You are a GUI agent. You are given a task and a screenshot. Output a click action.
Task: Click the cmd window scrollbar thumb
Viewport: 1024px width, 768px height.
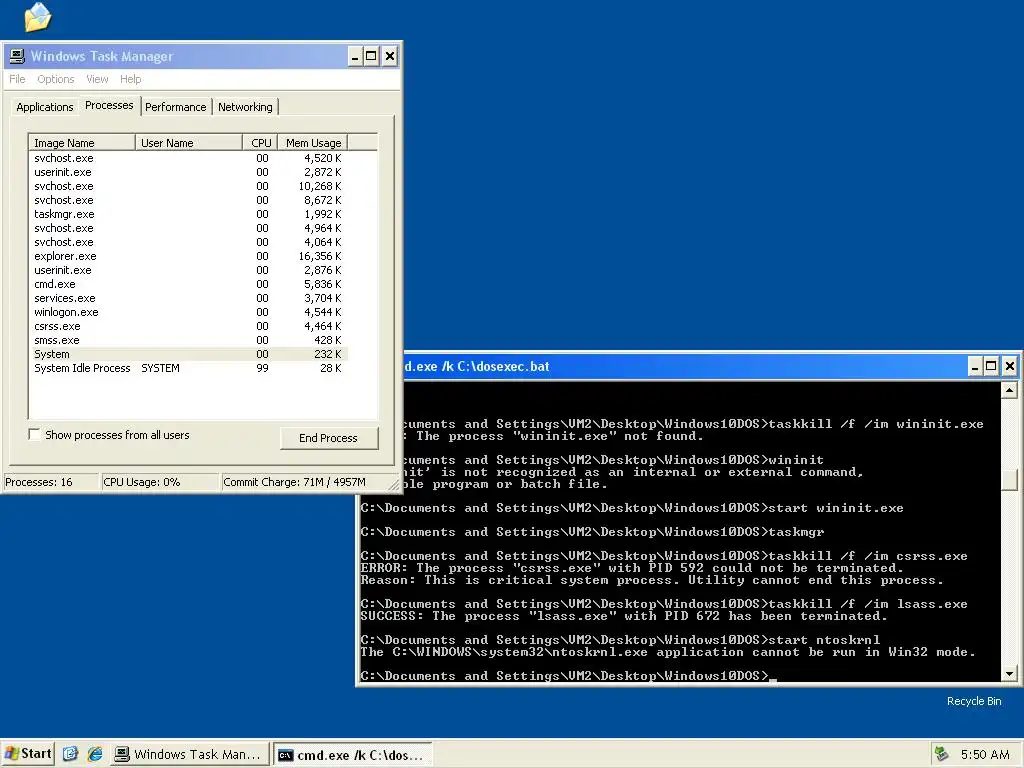1009,479
